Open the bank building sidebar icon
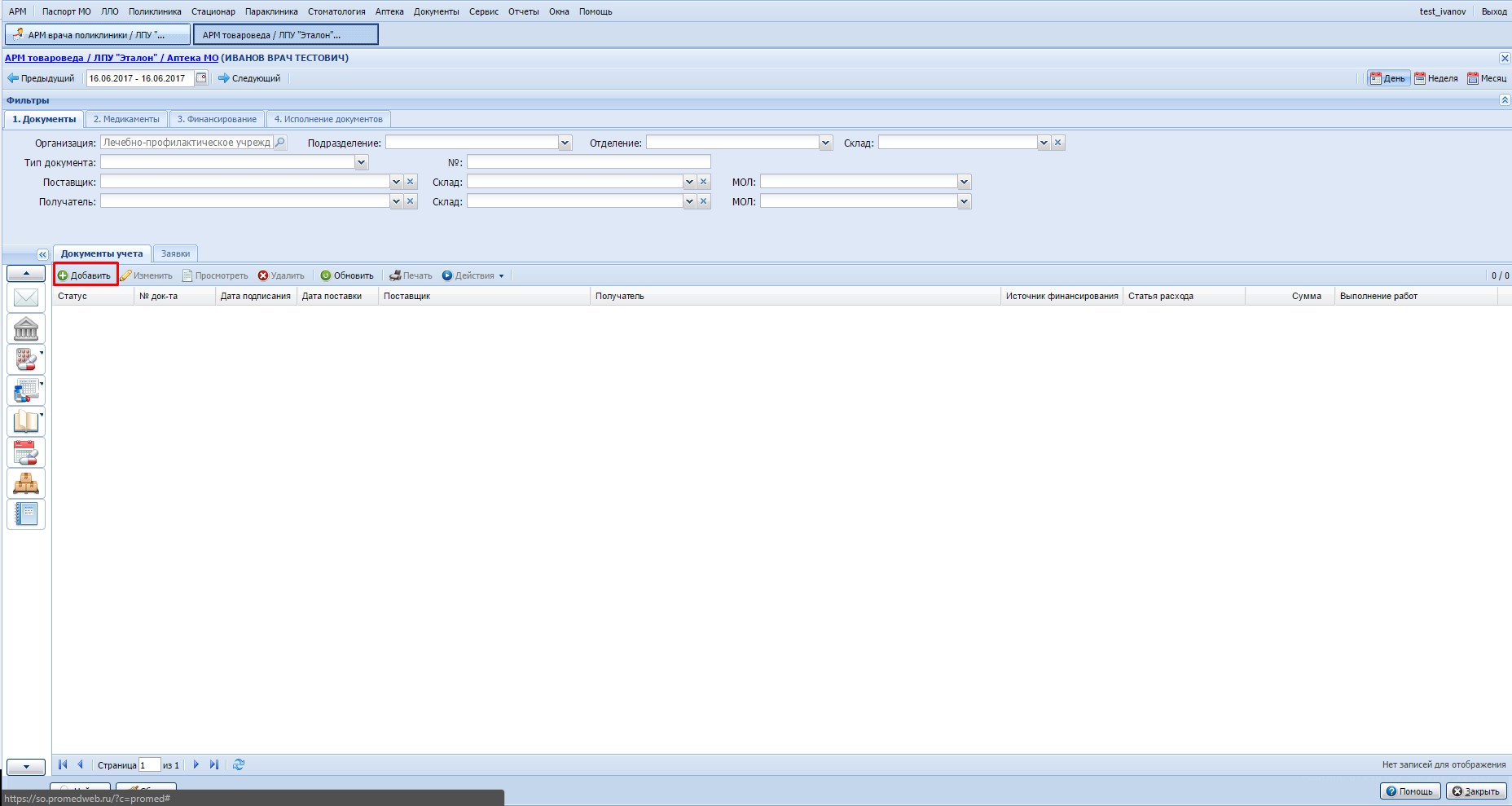1512x806 pixels. click(x=26, y=329)
